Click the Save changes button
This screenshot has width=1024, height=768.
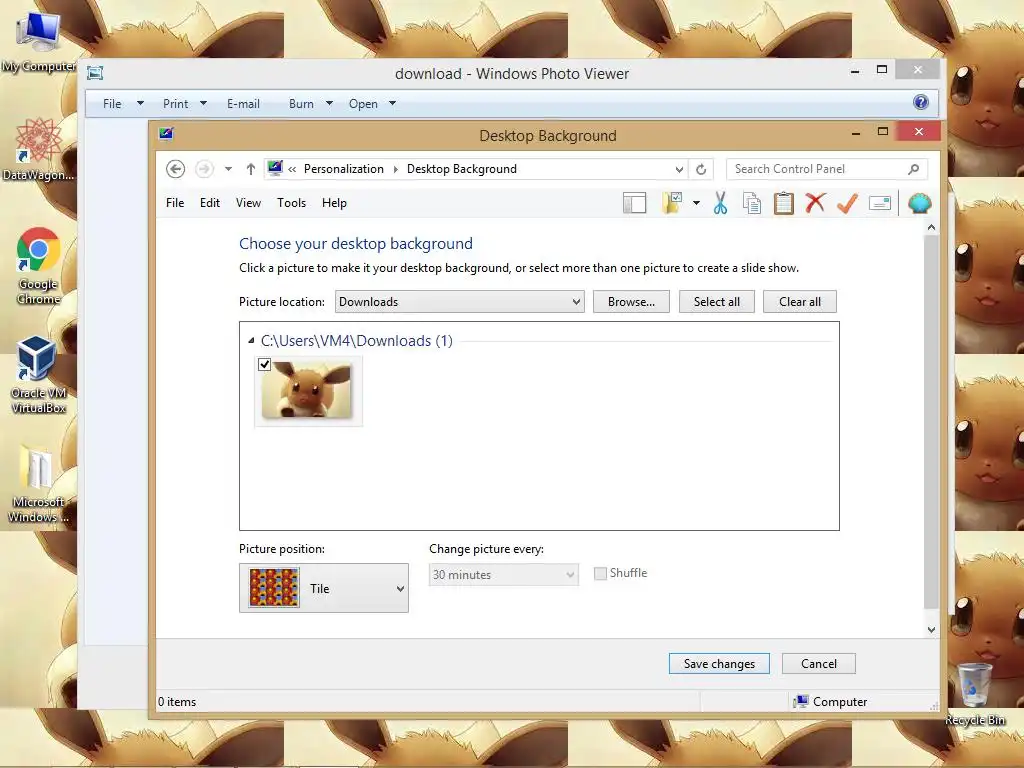point(719,664)
